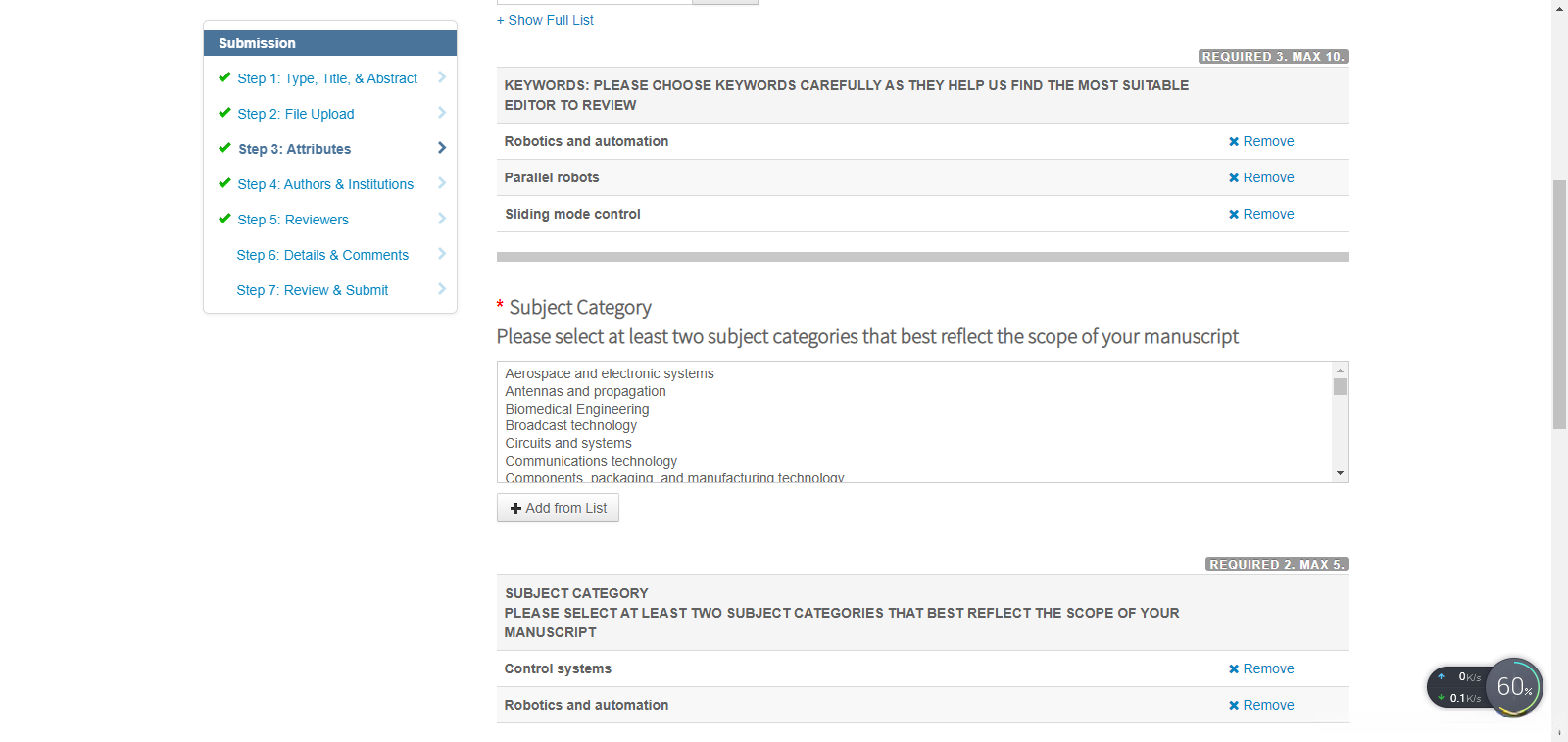This screenshot has width=1568, height=742.
Task: Select Biomedical Engineering in the category list
Action: click(x=577, y=409)
